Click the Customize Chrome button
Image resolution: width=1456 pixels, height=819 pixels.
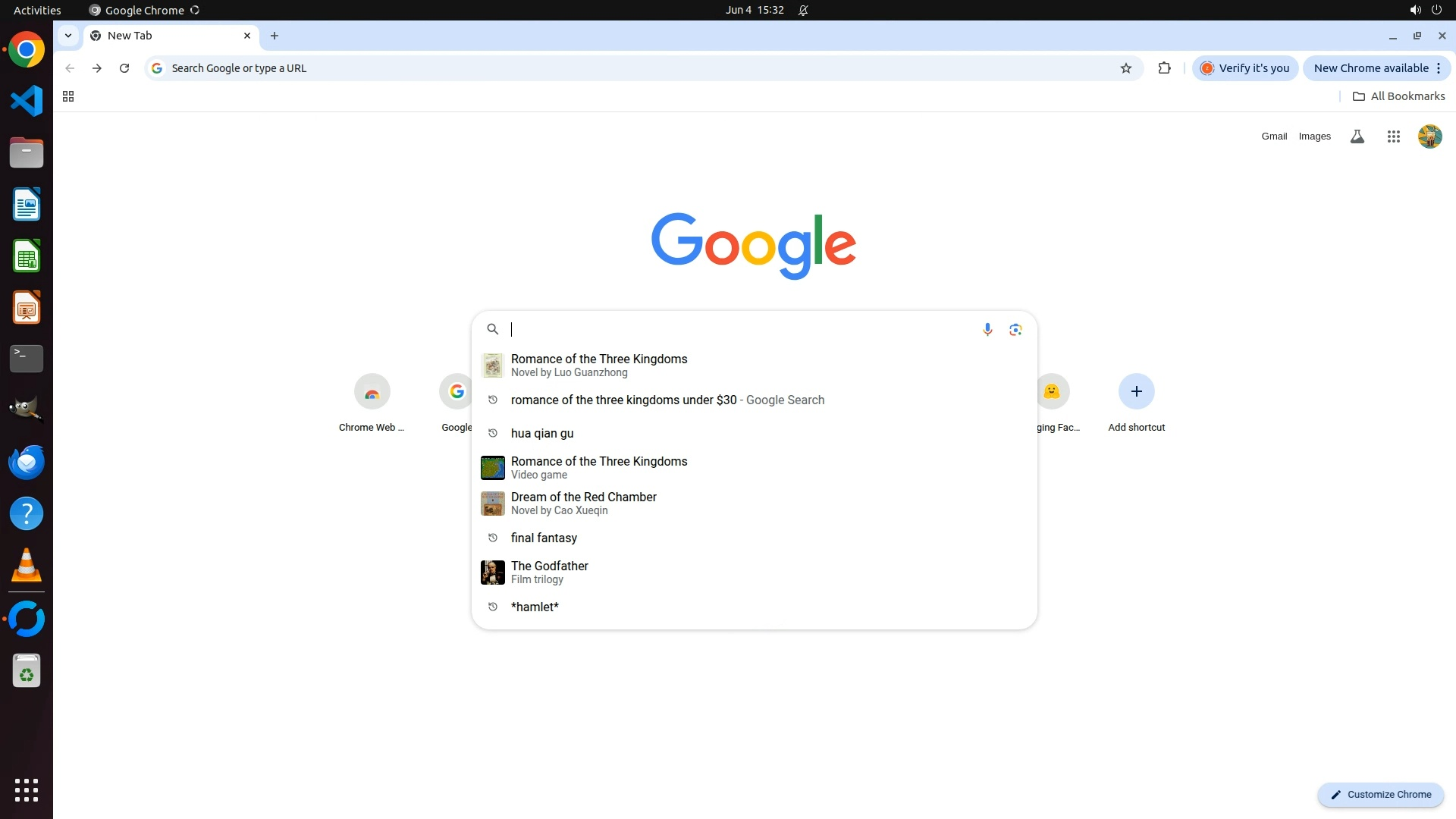point(1381,794)
